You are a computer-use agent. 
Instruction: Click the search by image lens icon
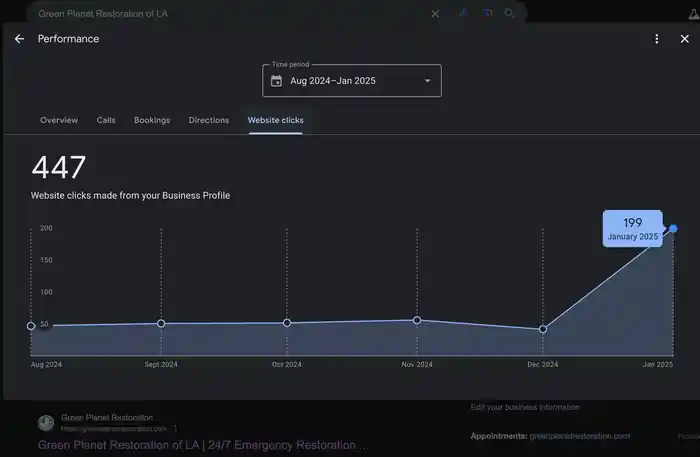(487, 13)
